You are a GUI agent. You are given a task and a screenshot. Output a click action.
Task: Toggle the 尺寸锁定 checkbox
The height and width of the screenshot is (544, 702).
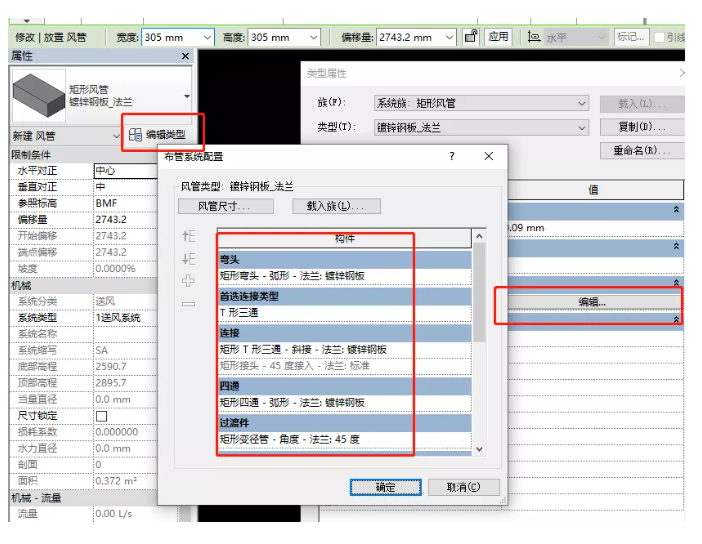coord(102,416)
